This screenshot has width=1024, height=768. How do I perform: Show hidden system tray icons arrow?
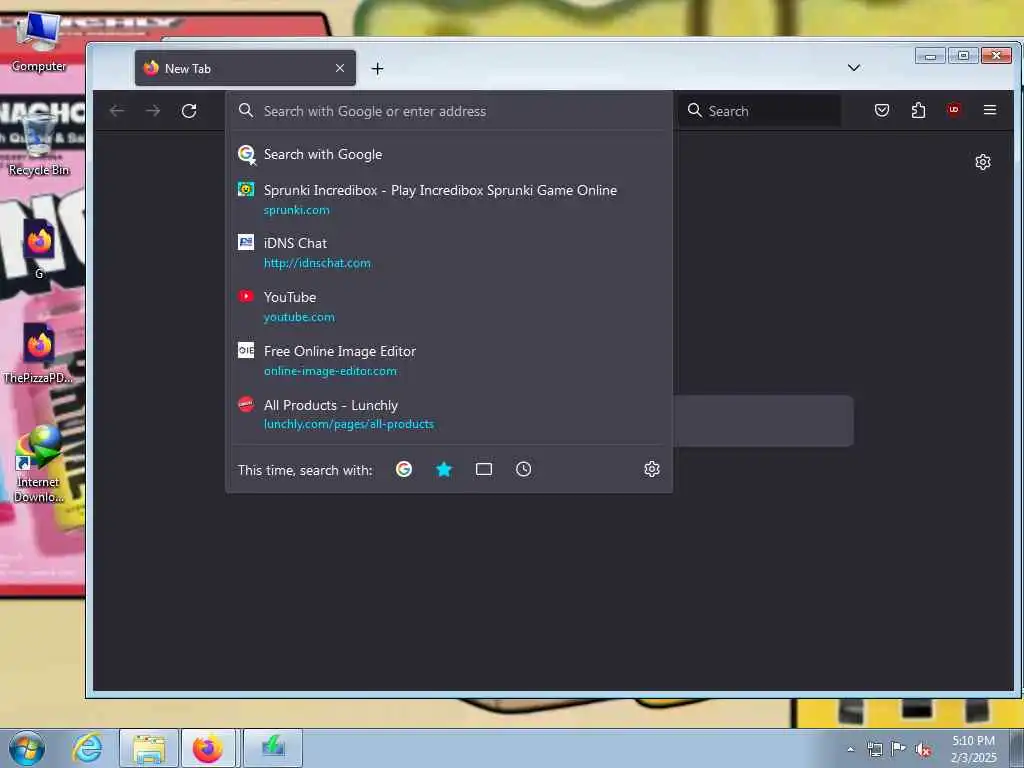(x=850, y=750)
